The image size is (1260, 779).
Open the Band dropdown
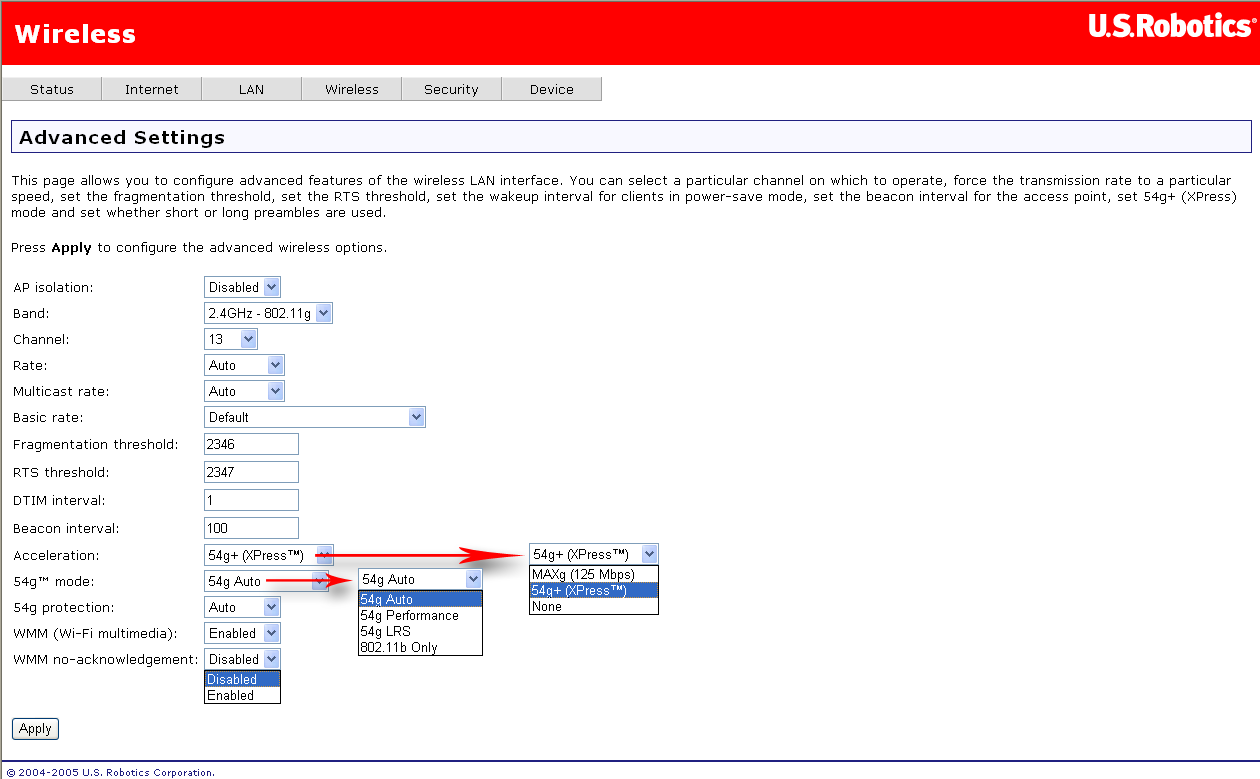click(x=268, y=313)
